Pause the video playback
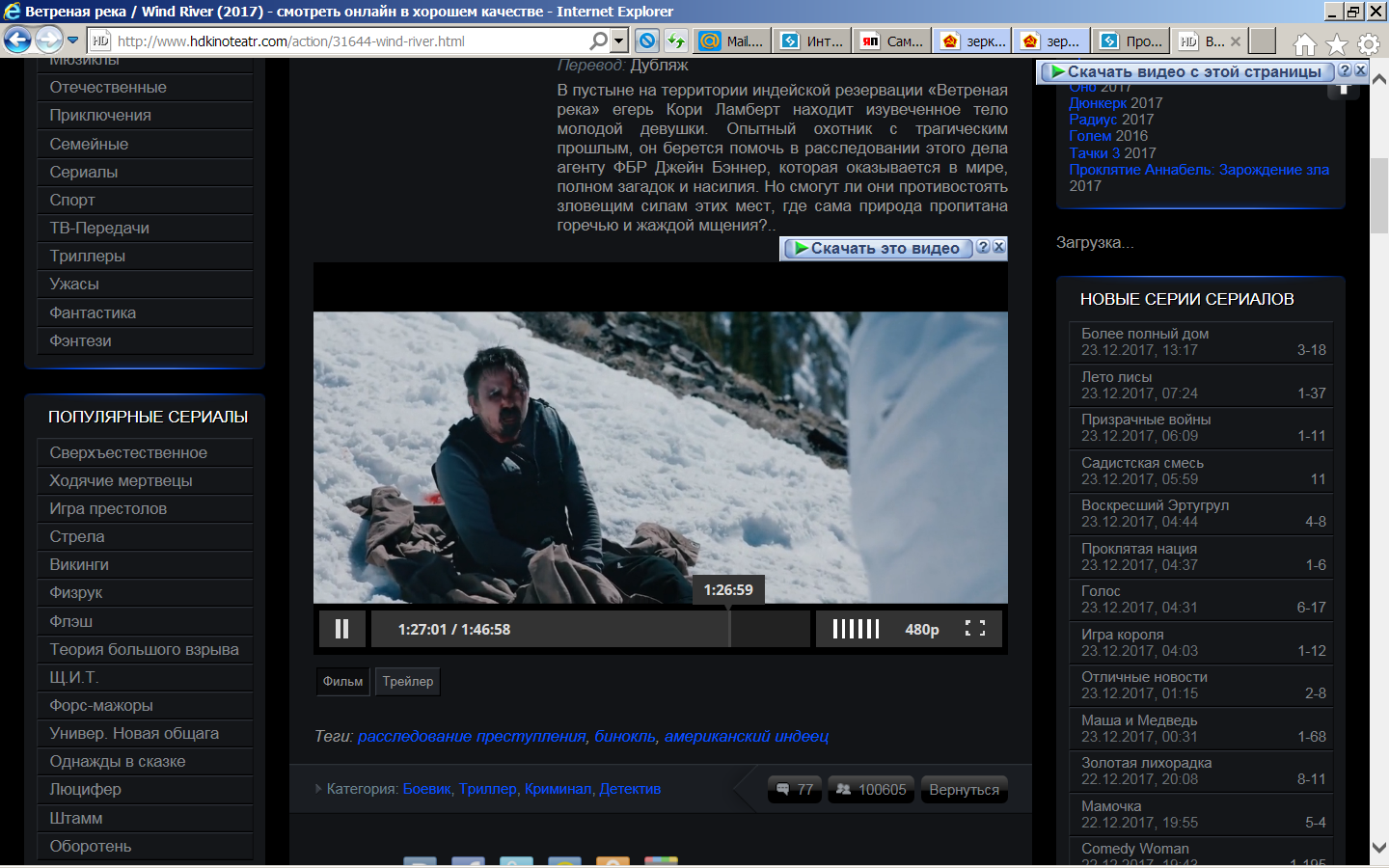The image size is (1389, 868). click(x=341, y=629)
